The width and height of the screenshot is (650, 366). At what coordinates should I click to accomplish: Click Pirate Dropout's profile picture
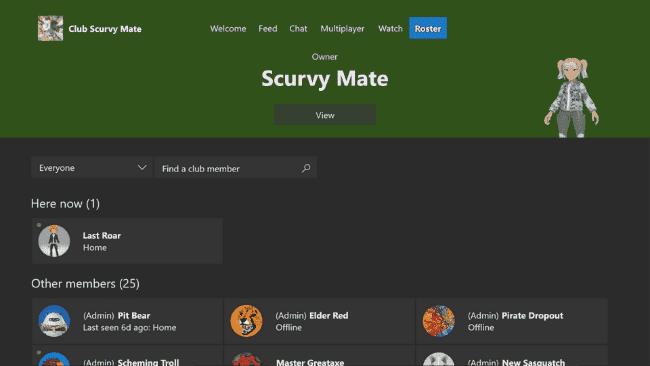439,321
